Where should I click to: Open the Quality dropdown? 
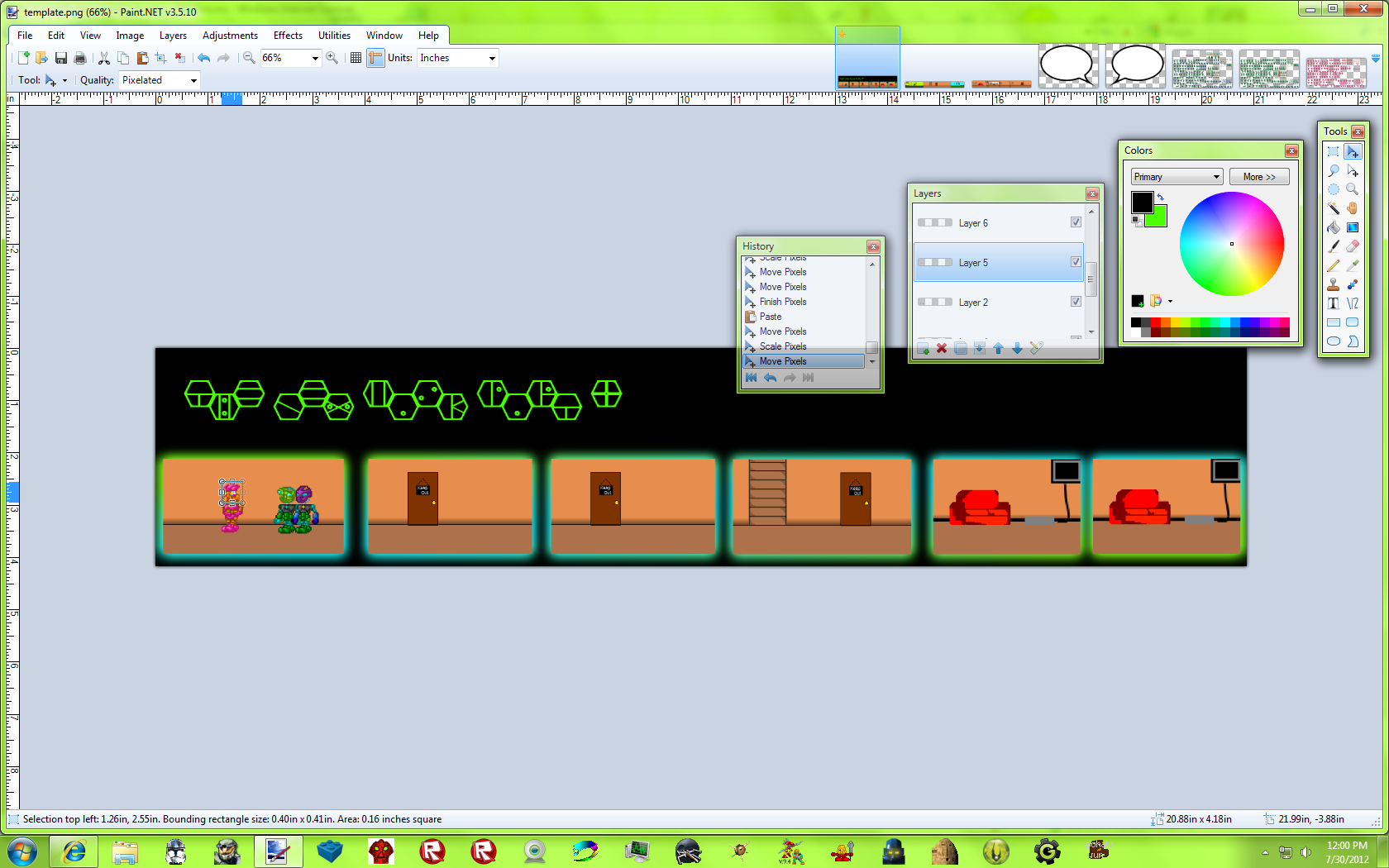(193, 80)
